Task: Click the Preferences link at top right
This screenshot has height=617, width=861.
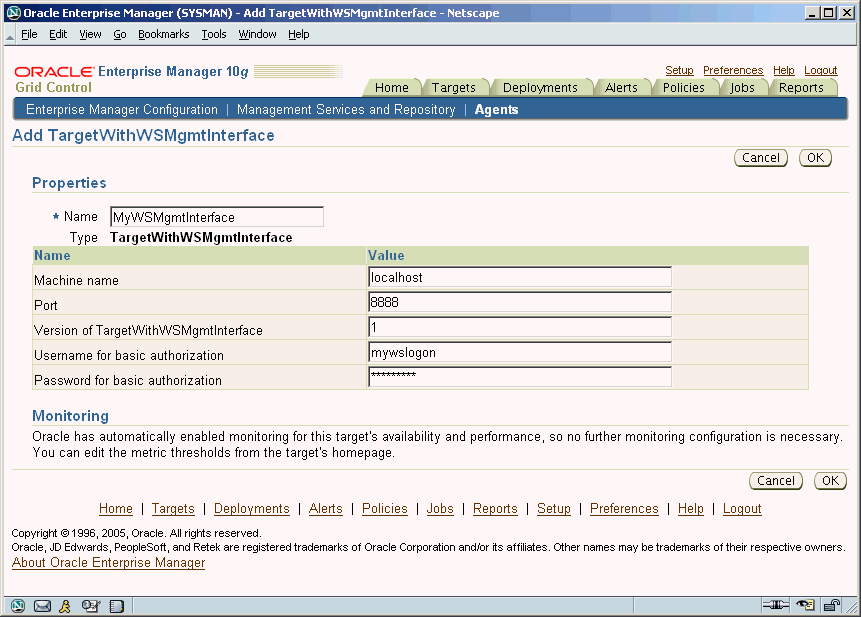Action: tap(733, 70)
